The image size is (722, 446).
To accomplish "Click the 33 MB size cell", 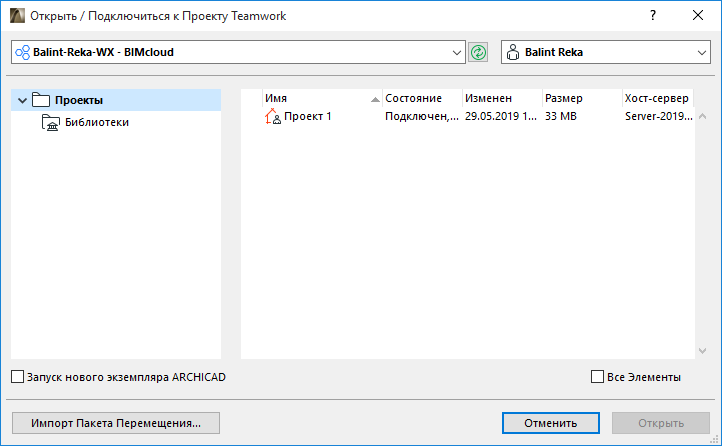I will pos(561,116).
